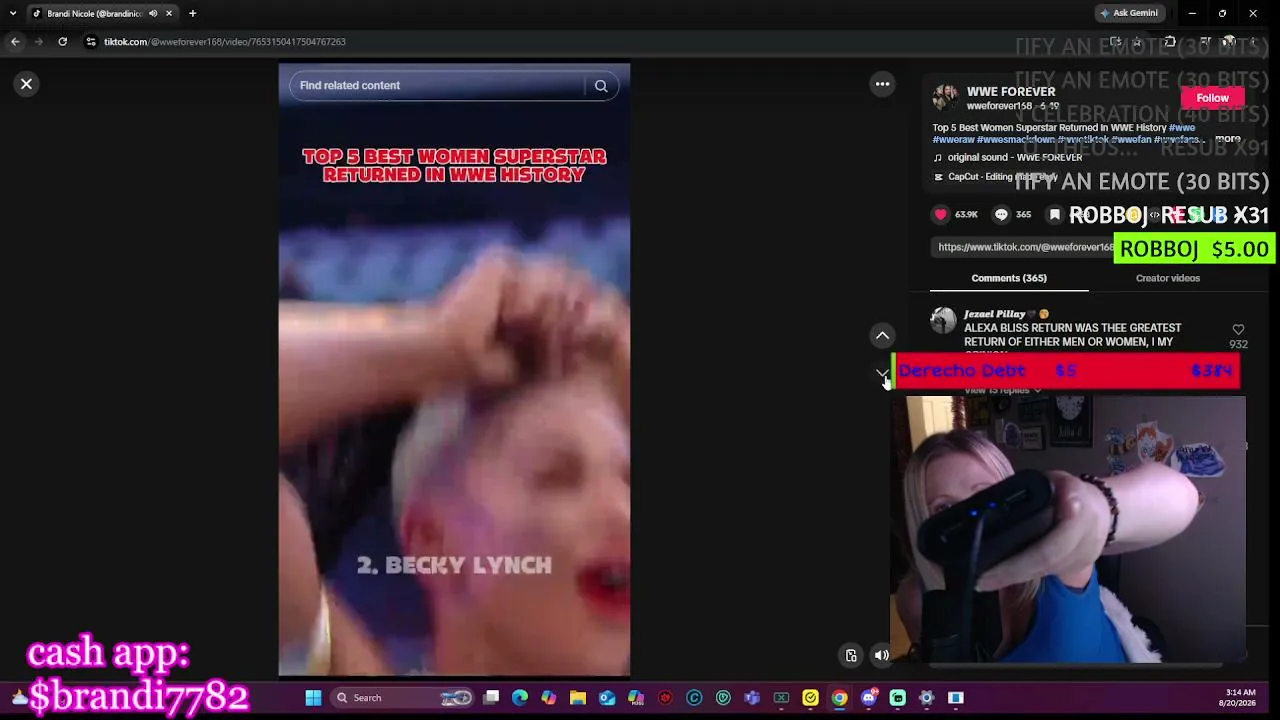Save the video with the bookmark icon

[1054, 214]
